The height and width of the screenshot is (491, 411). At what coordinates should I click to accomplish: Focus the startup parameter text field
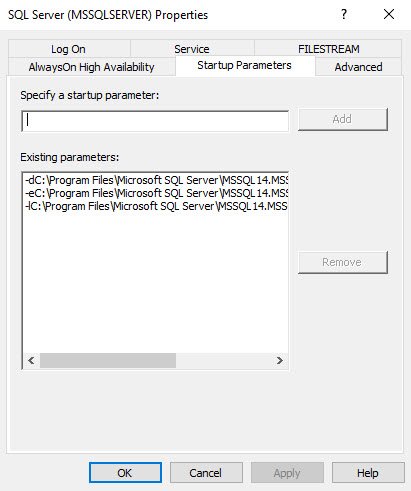click(x=155, y=121)
